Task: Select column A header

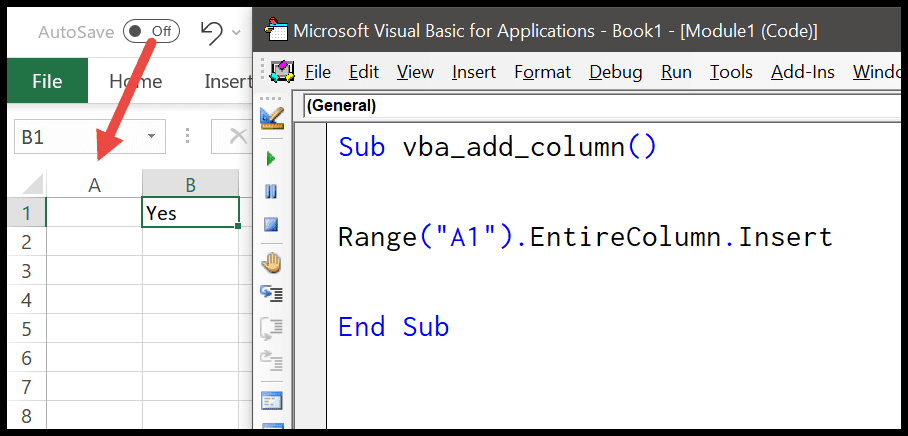Action: point(94,185)
